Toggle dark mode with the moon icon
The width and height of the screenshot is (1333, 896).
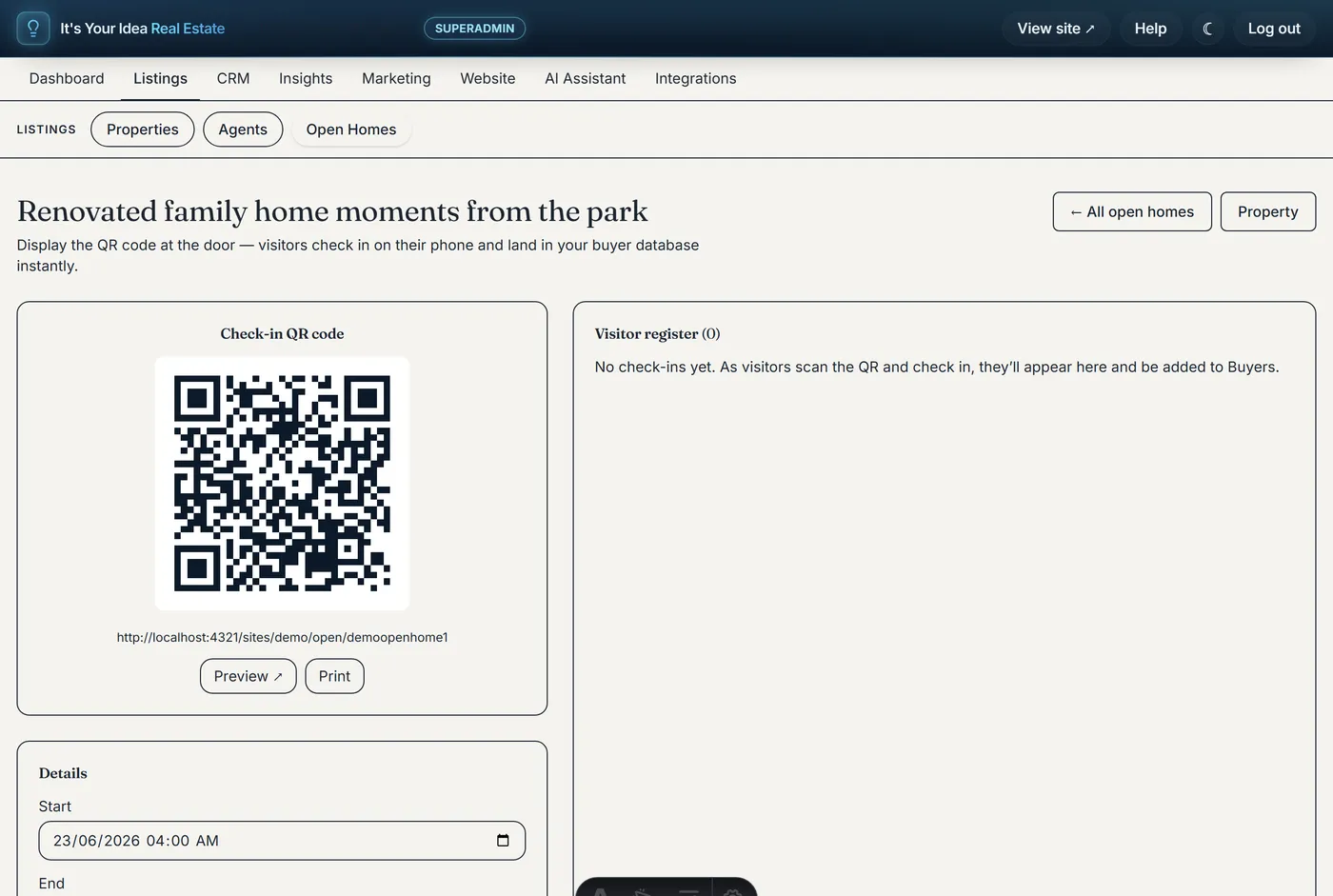pos(1207,29)
